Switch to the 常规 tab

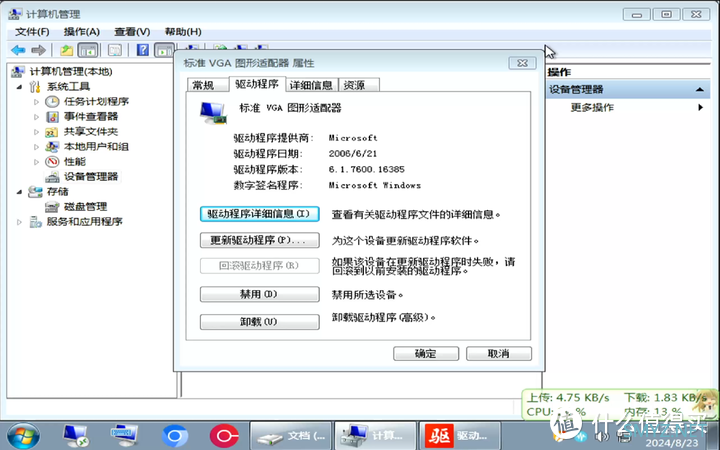click(208, 85)
